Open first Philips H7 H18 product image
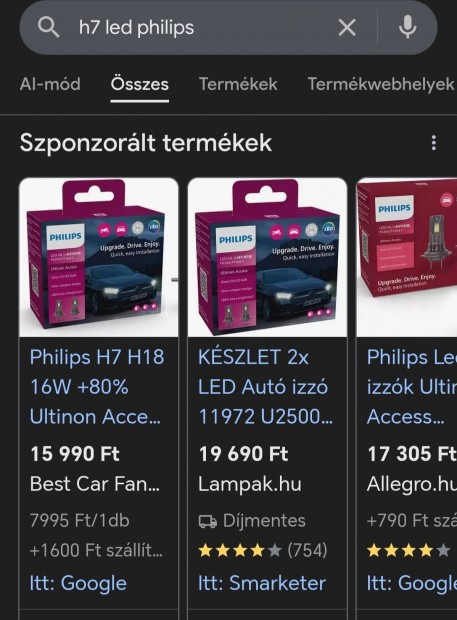 98,257
